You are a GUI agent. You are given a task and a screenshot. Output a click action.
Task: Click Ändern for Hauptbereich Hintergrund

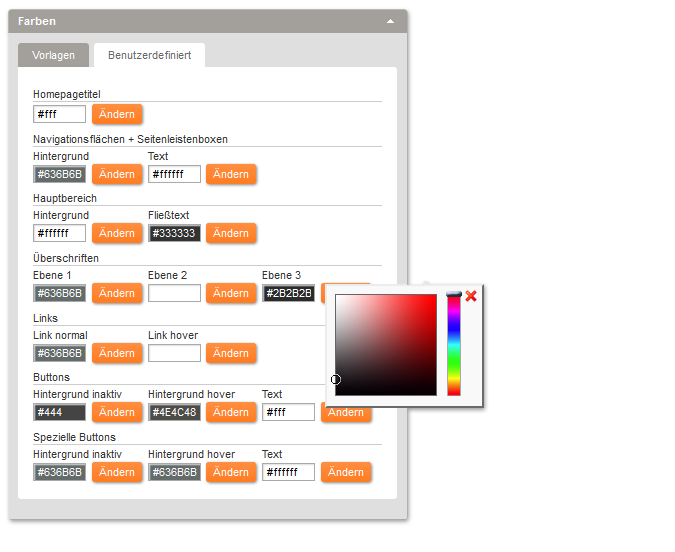point(117,233)
